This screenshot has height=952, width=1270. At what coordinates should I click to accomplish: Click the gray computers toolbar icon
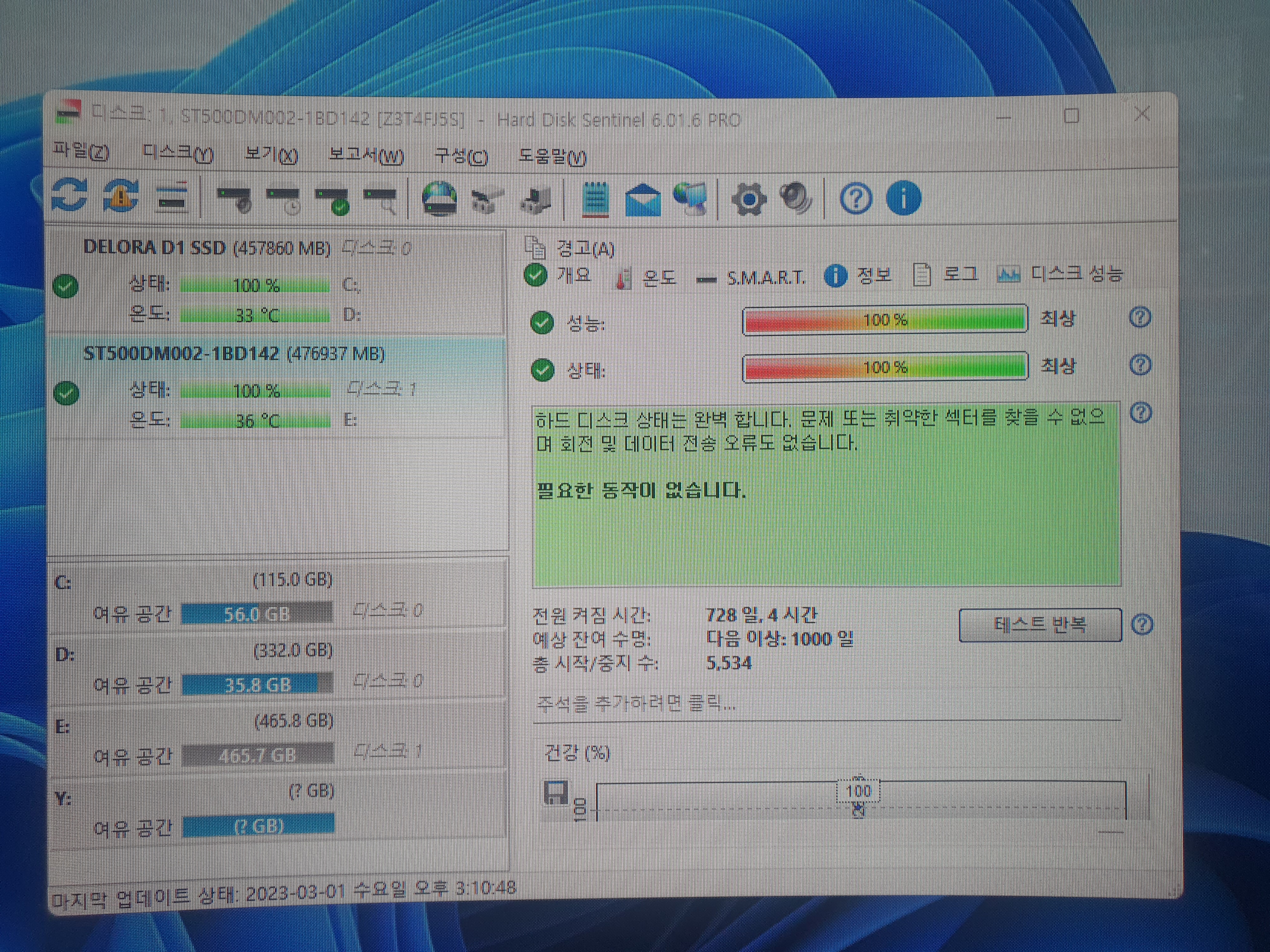point(536,201)
